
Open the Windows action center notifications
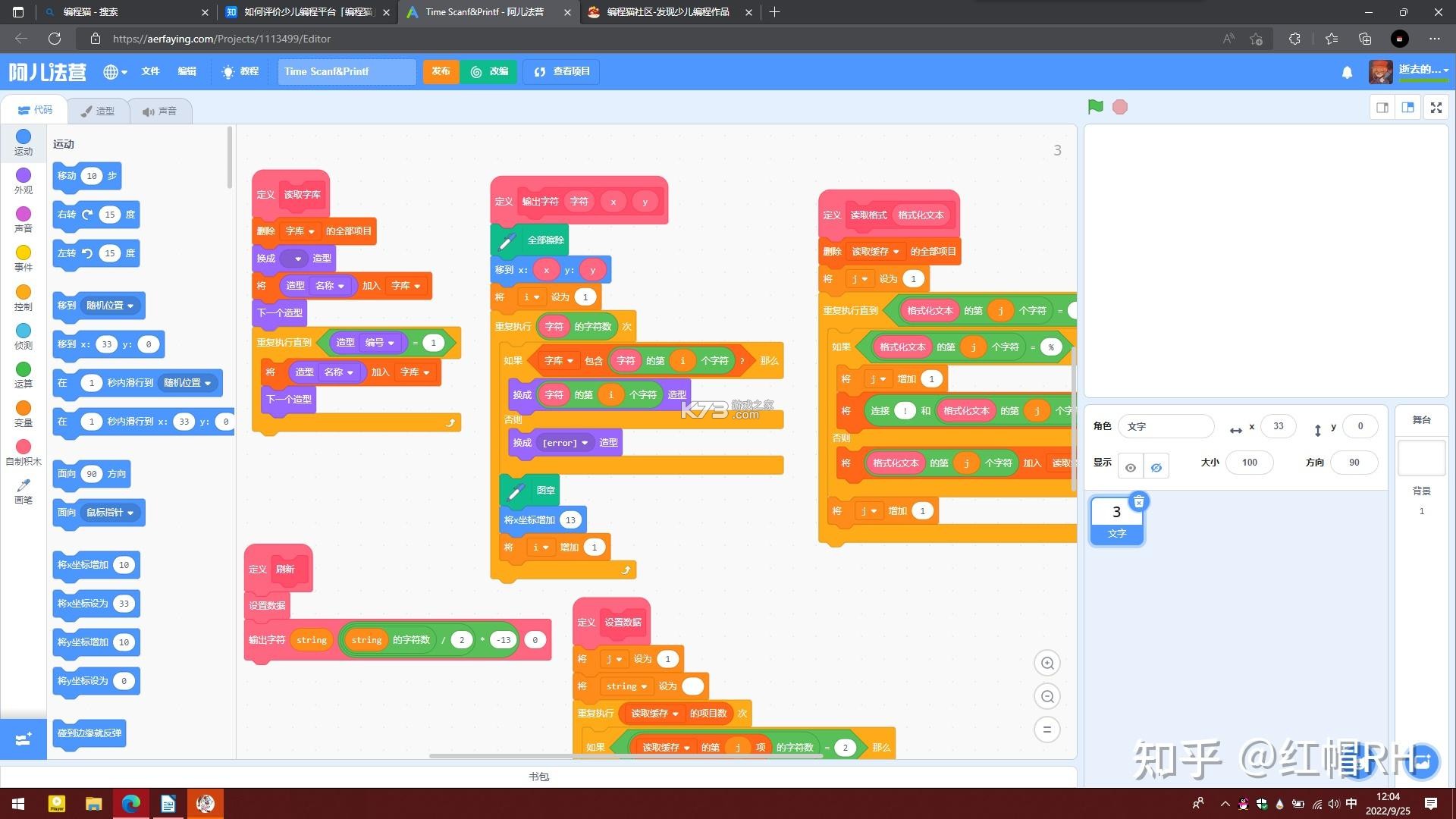[1431, 804]
